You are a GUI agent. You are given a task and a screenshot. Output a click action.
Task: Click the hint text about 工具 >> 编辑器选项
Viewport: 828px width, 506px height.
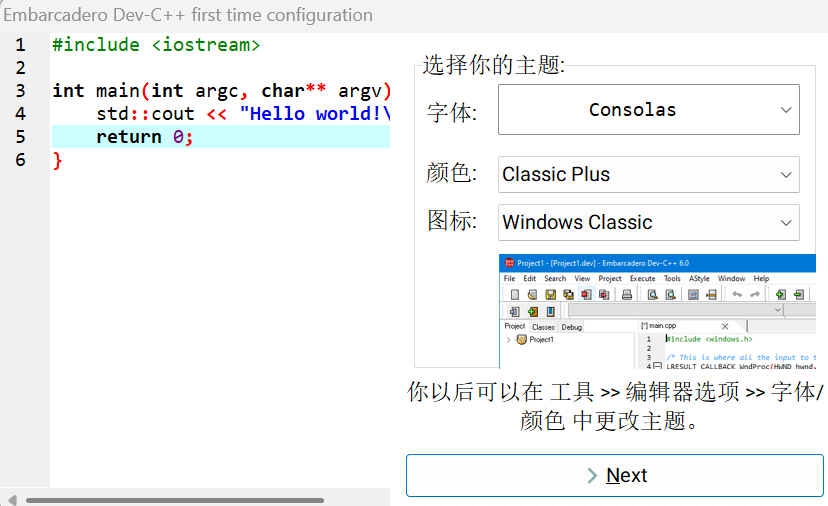(x=615, y=406)
